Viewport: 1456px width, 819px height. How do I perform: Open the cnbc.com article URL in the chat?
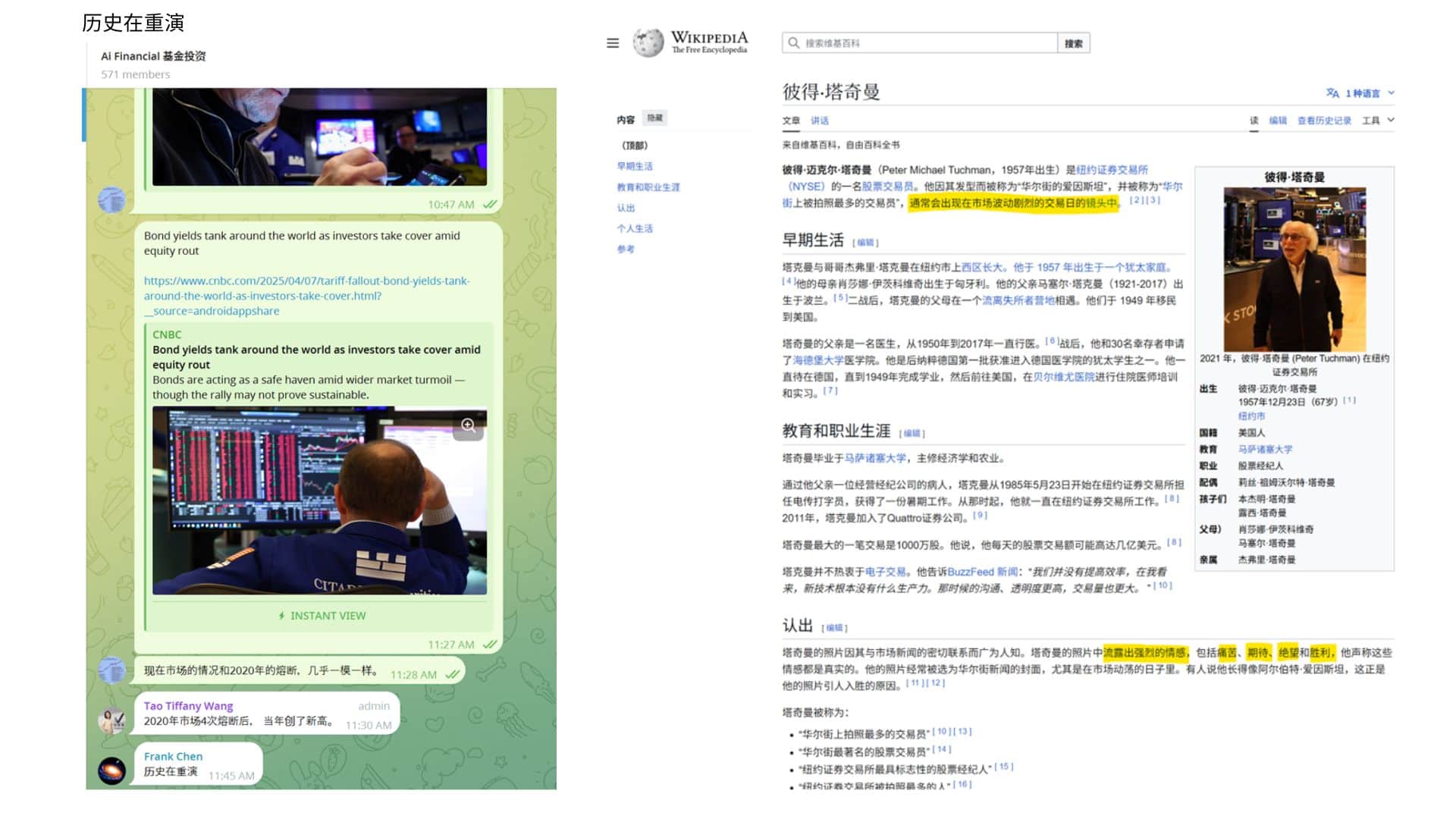[307, 296]
